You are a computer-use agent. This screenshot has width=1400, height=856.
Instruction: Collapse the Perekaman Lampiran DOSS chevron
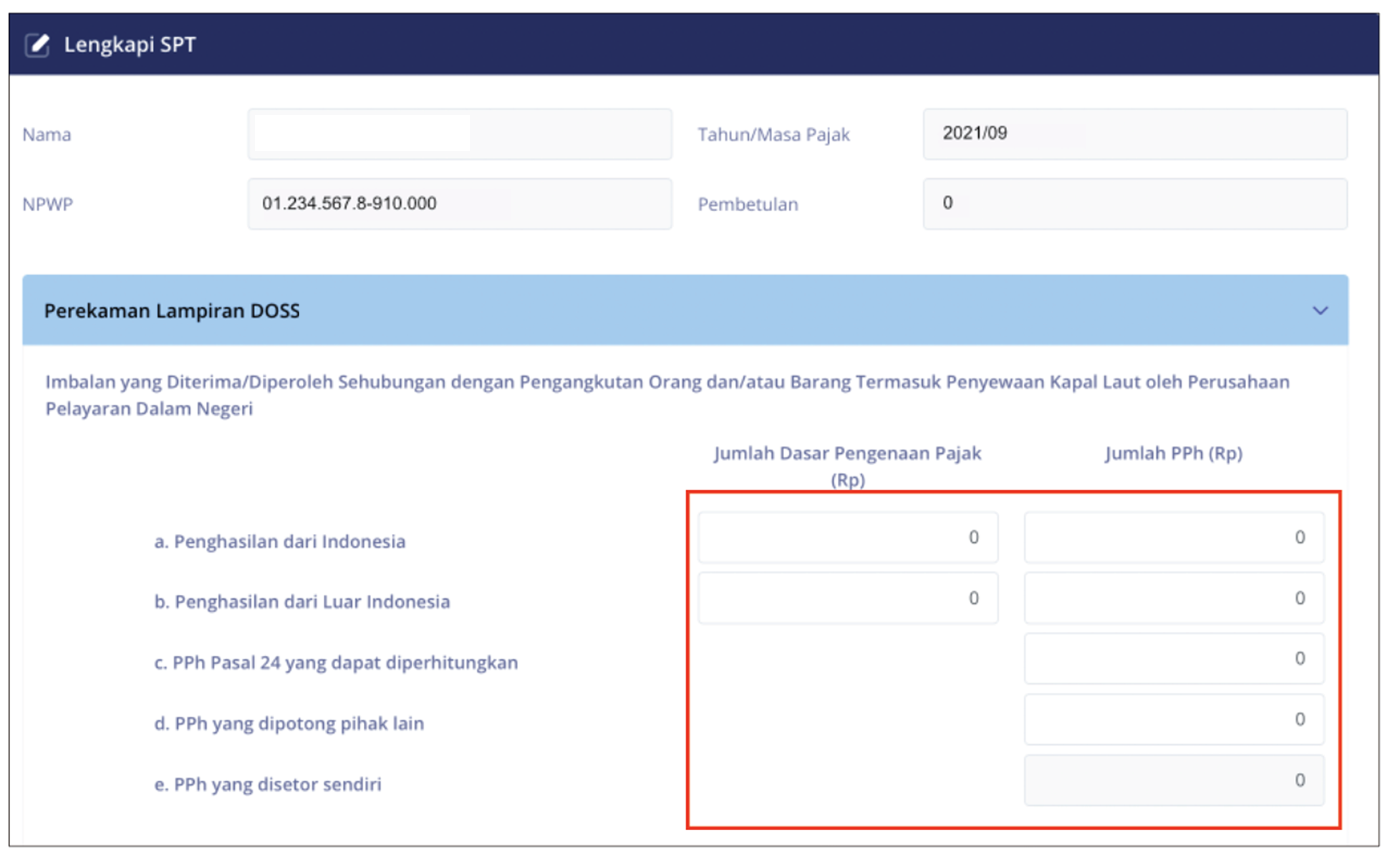pos(1320,311)
